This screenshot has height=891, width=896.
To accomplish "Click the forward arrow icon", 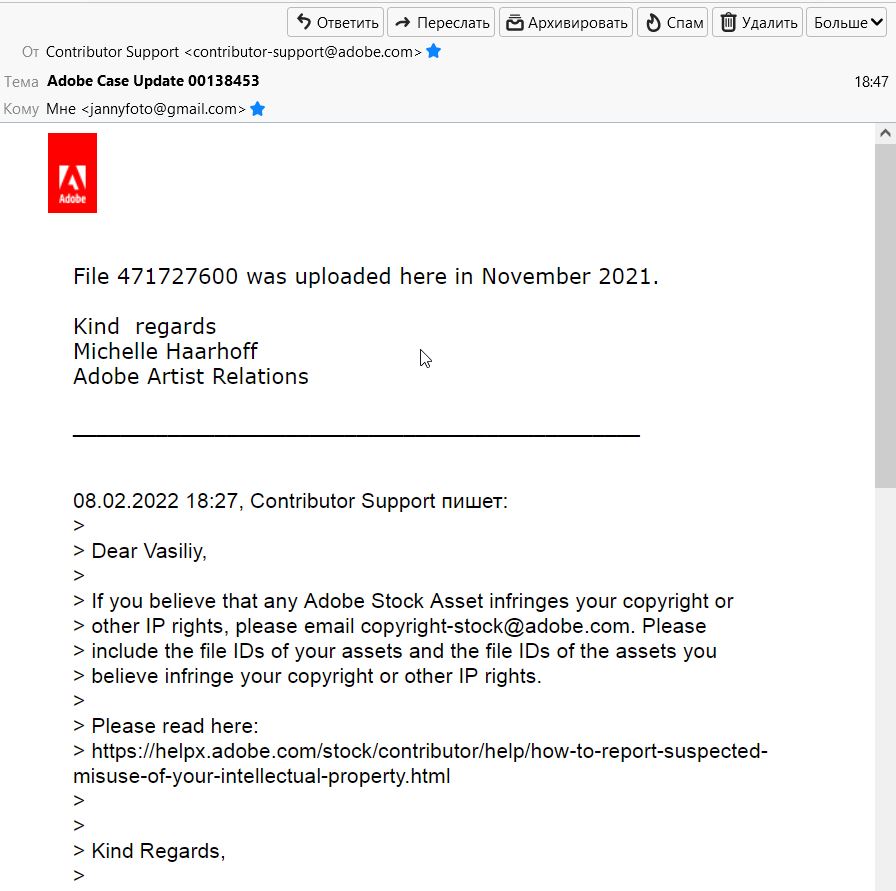I will tap(404, 22).
